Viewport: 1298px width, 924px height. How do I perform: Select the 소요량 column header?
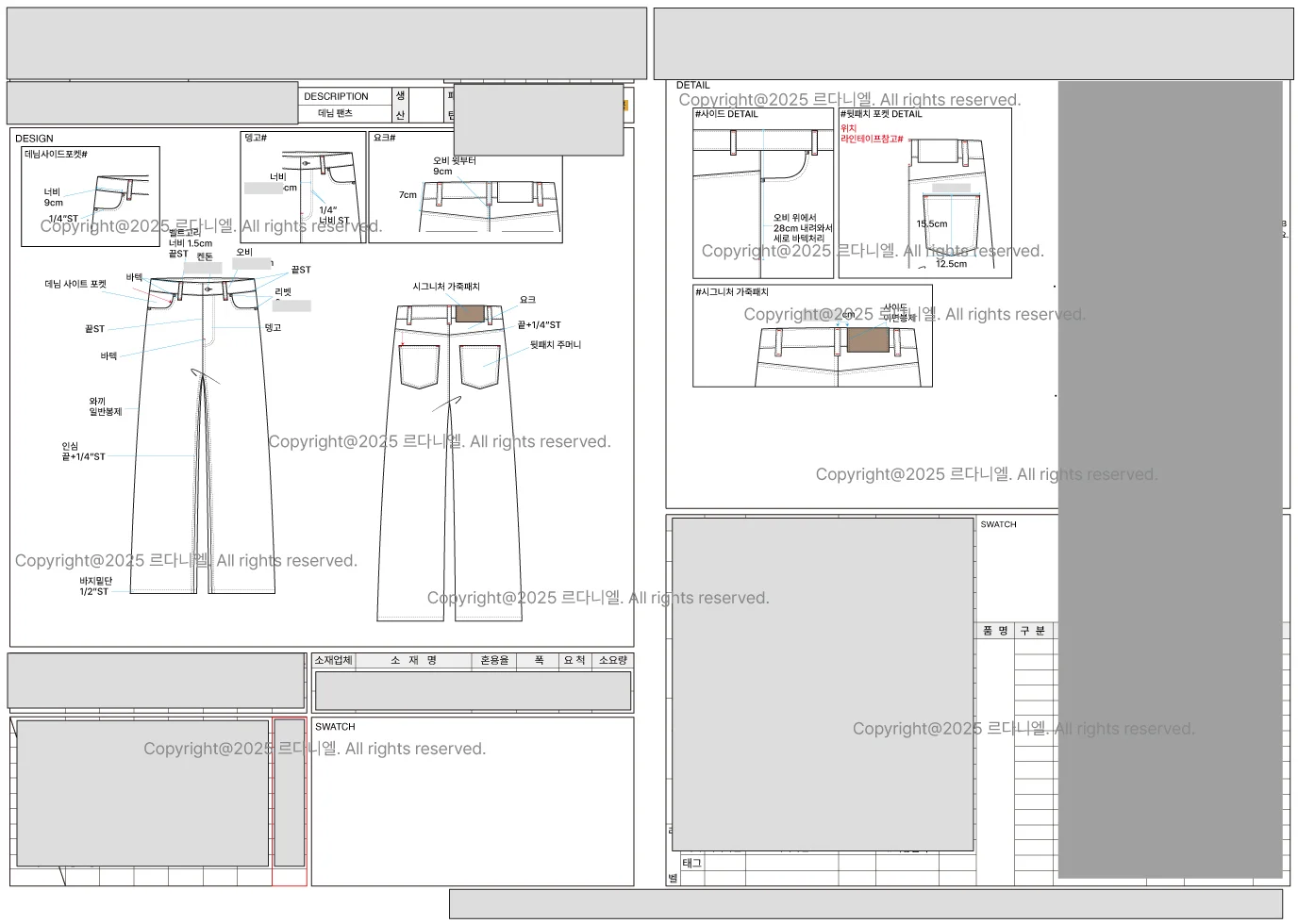[612, 661]
